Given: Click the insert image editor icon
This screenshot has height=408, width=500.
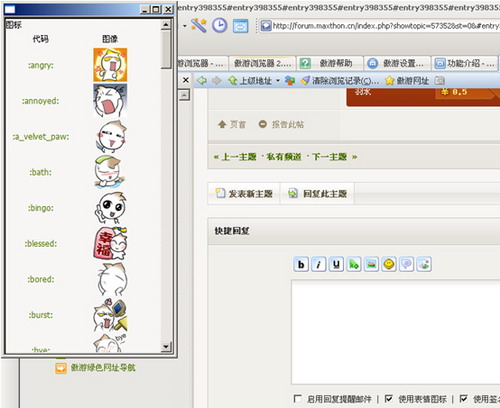Looking at the screenshot, I should (371, 264).
